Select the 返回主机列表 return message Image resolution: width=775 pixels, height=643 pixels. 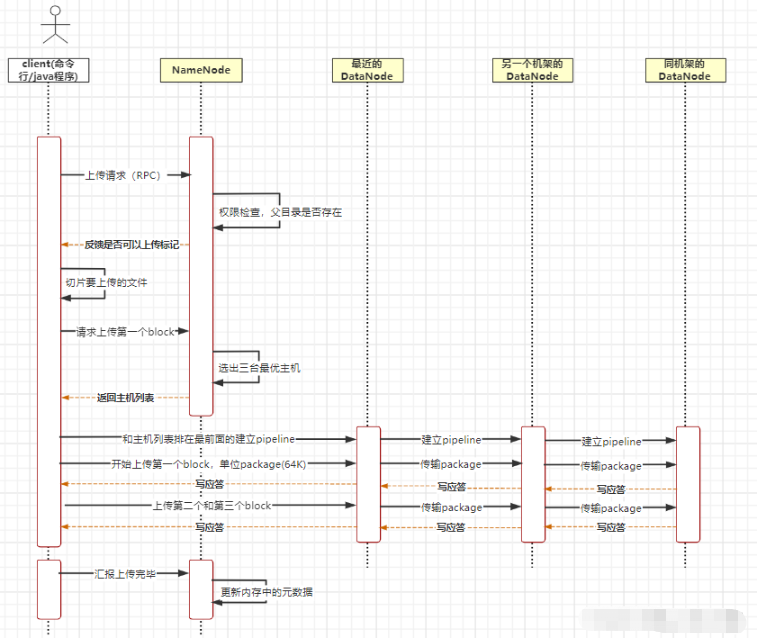click(x=125, y=398)
